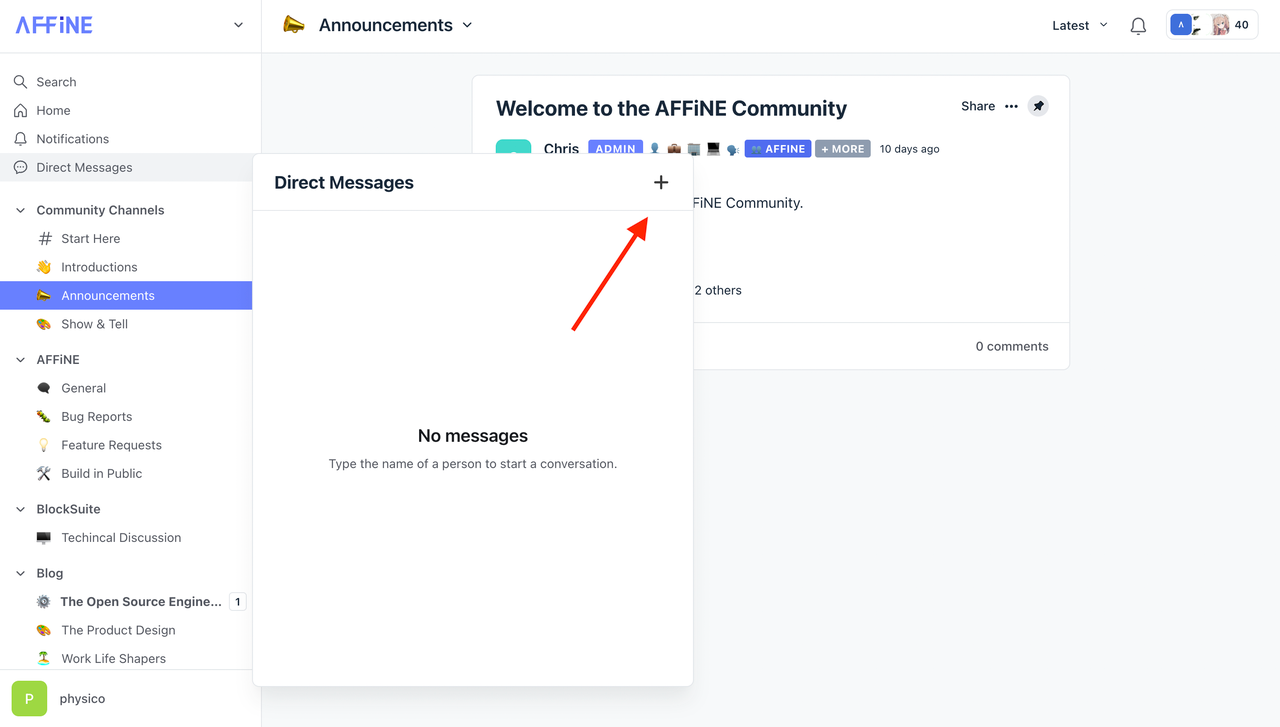Click the '2 others' text on post
The height and width of the screenshot is (727, 1280).
(718, 290)
